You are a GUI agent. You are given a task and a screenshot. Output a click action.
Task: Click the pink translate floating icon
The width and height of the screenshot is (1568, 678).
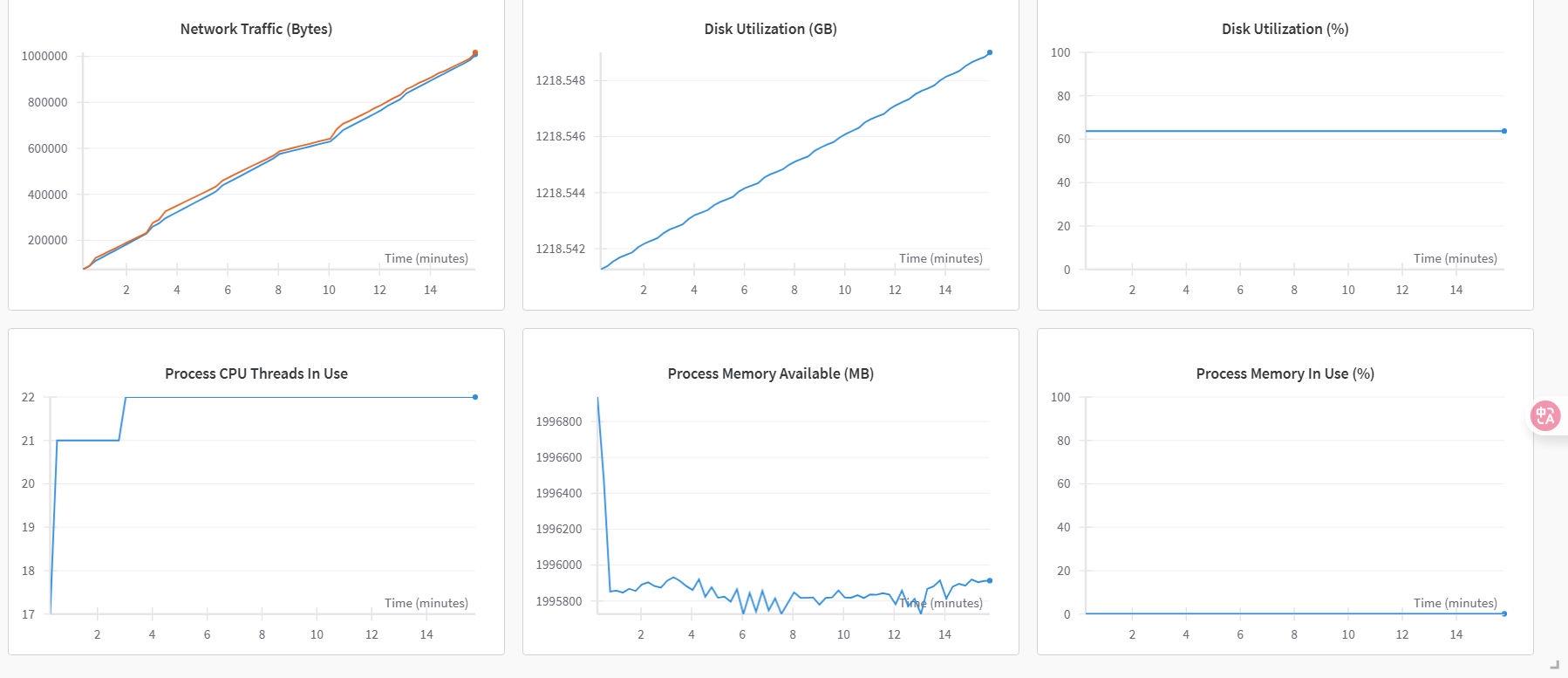pos(1545,415)
